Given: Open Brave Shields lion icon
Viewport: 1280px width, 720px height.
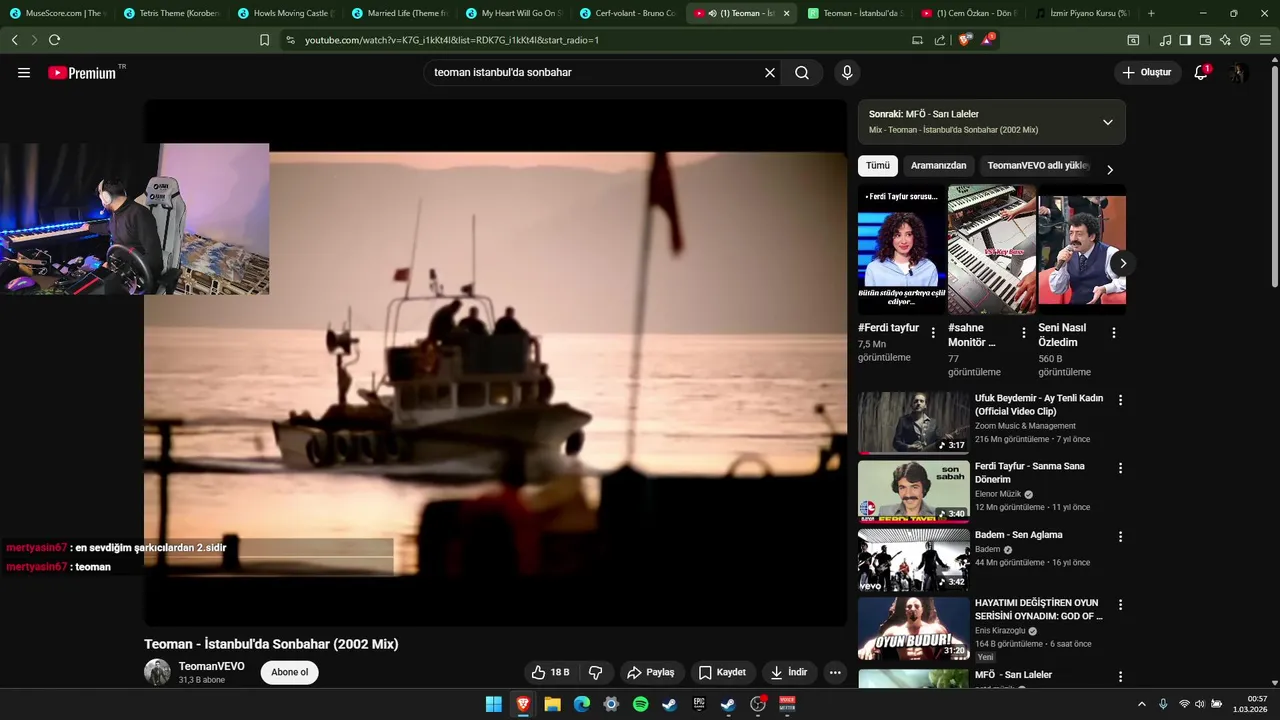Looking at the screenshot, I should (964, 40).
